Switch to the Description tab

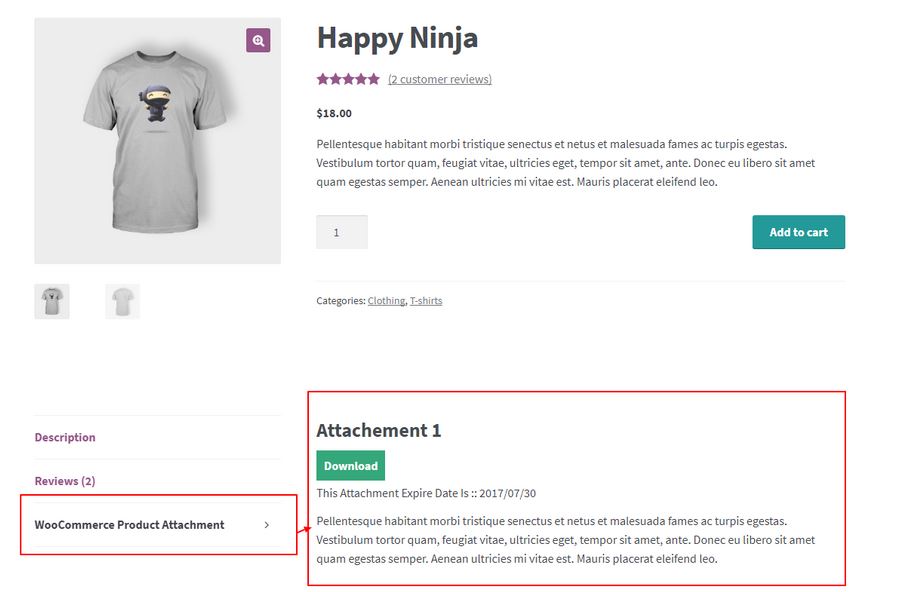(65, 437)
